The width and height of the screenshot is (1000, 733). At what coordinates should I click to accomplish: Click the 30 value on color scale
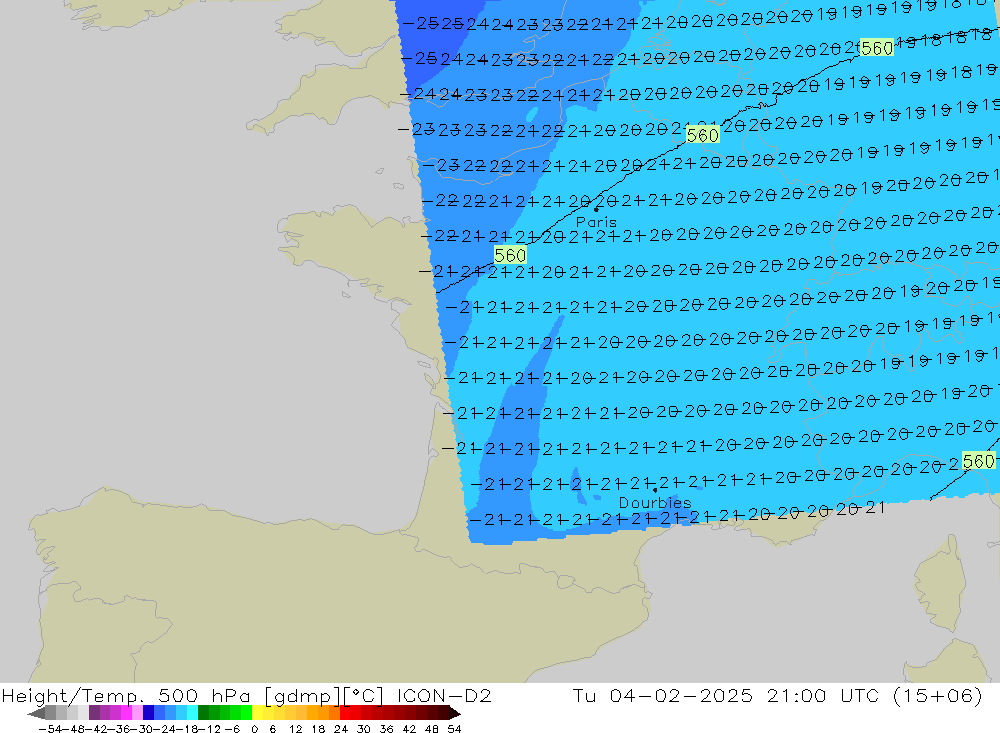[x=364, y=729]
